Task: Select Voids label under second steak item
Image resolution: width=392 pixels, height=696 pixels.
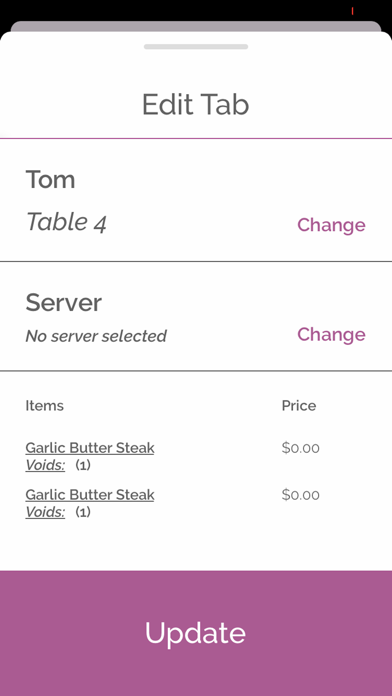Action: (45, 512)
